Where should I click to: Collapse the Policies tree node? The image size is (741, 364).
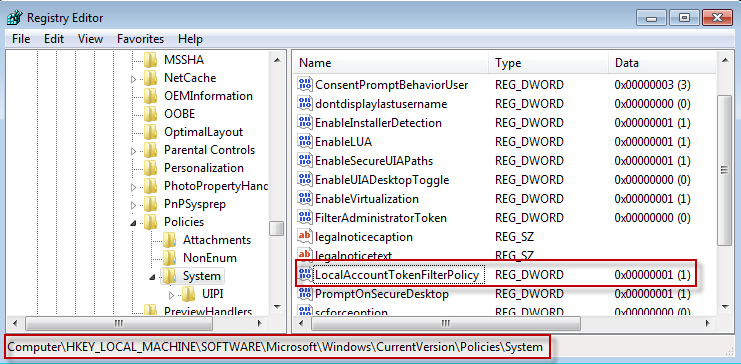click(134, 223)
